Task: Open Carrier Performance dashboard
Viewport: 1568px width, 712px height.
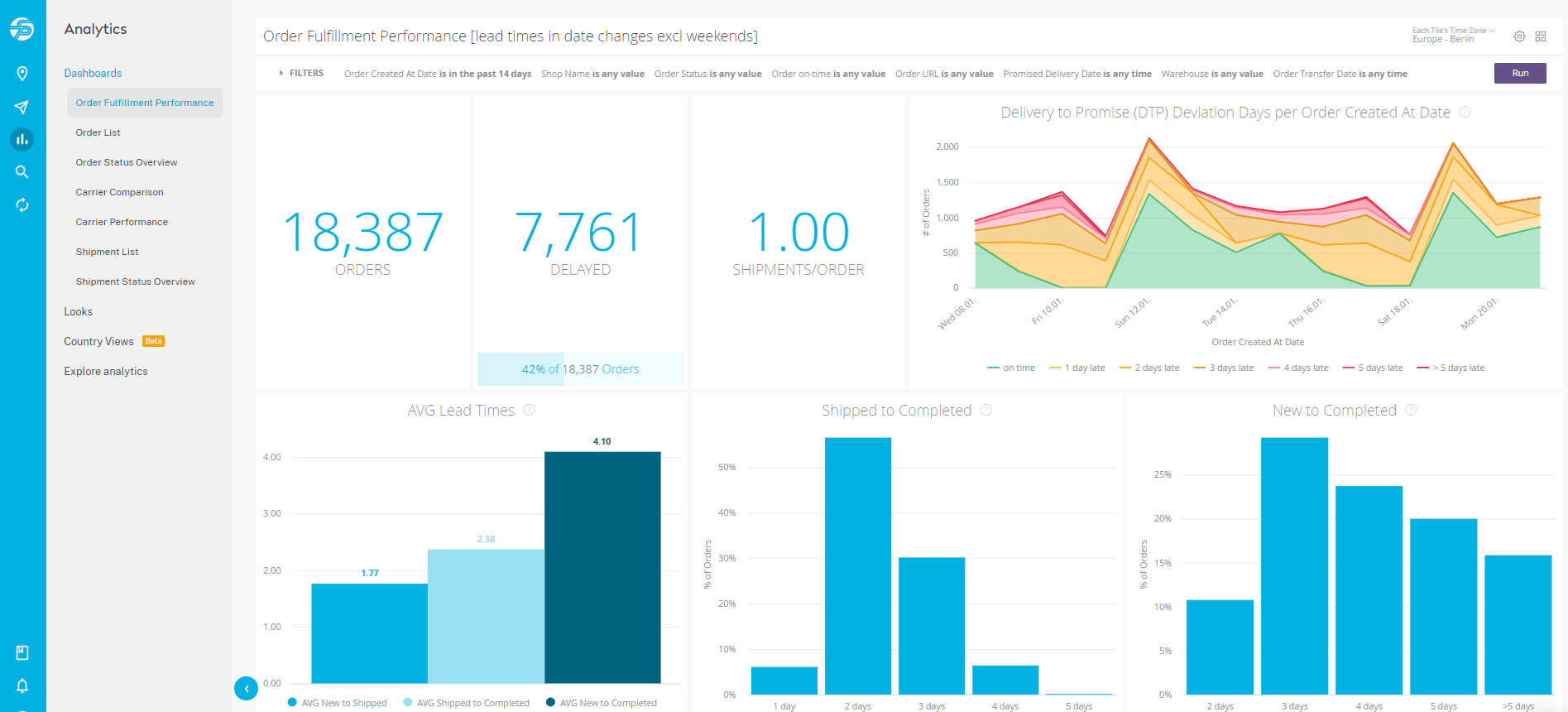Action: pyautogui.click(x=122, y=222)
